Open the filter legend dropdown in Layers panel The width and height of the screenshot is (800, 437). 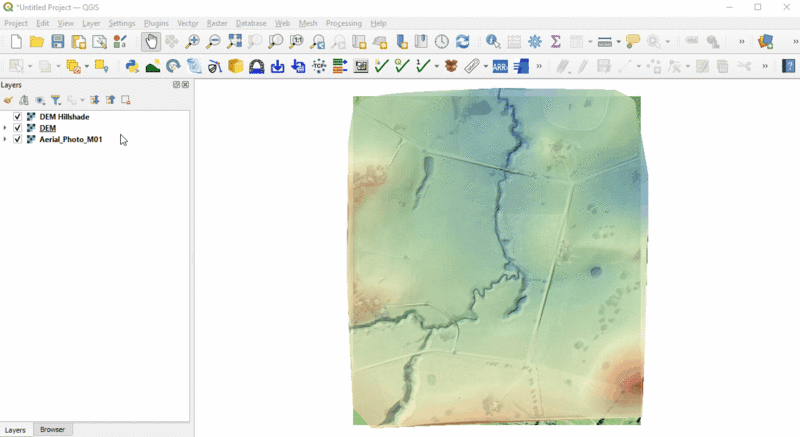[57, 100]
